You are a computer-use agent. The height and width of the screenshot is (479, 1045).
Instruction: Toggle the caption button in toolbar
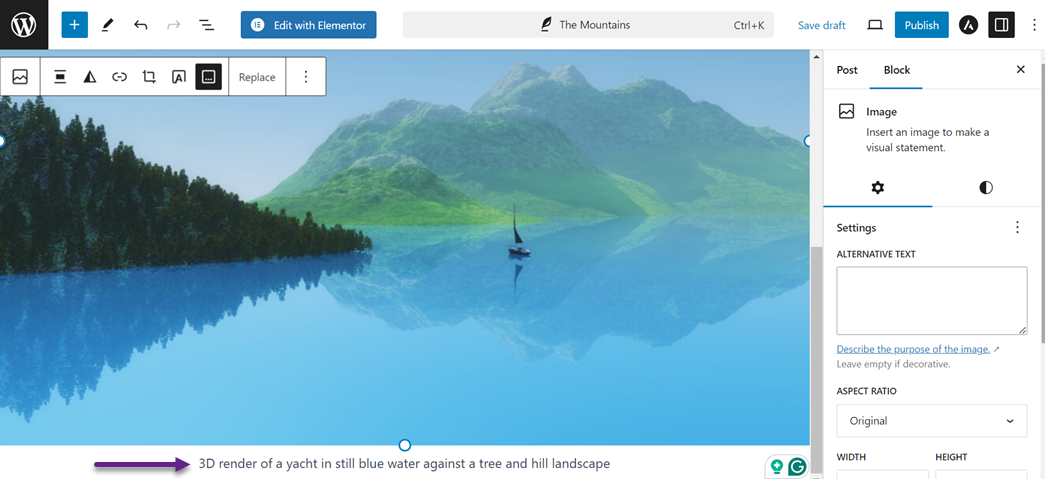pyautogui.click(x=209, y=77)
